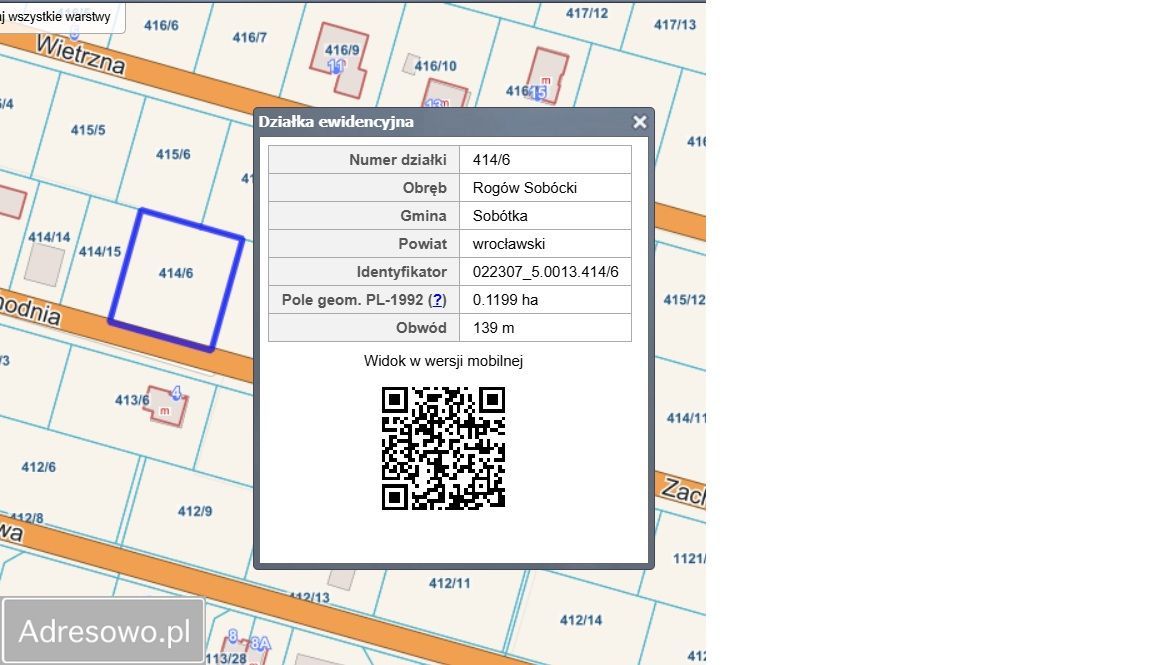The width and height of the screenshot is (1152, 665).
Task: Click parcel 416/10 label on the map
Action: point(436,66)
